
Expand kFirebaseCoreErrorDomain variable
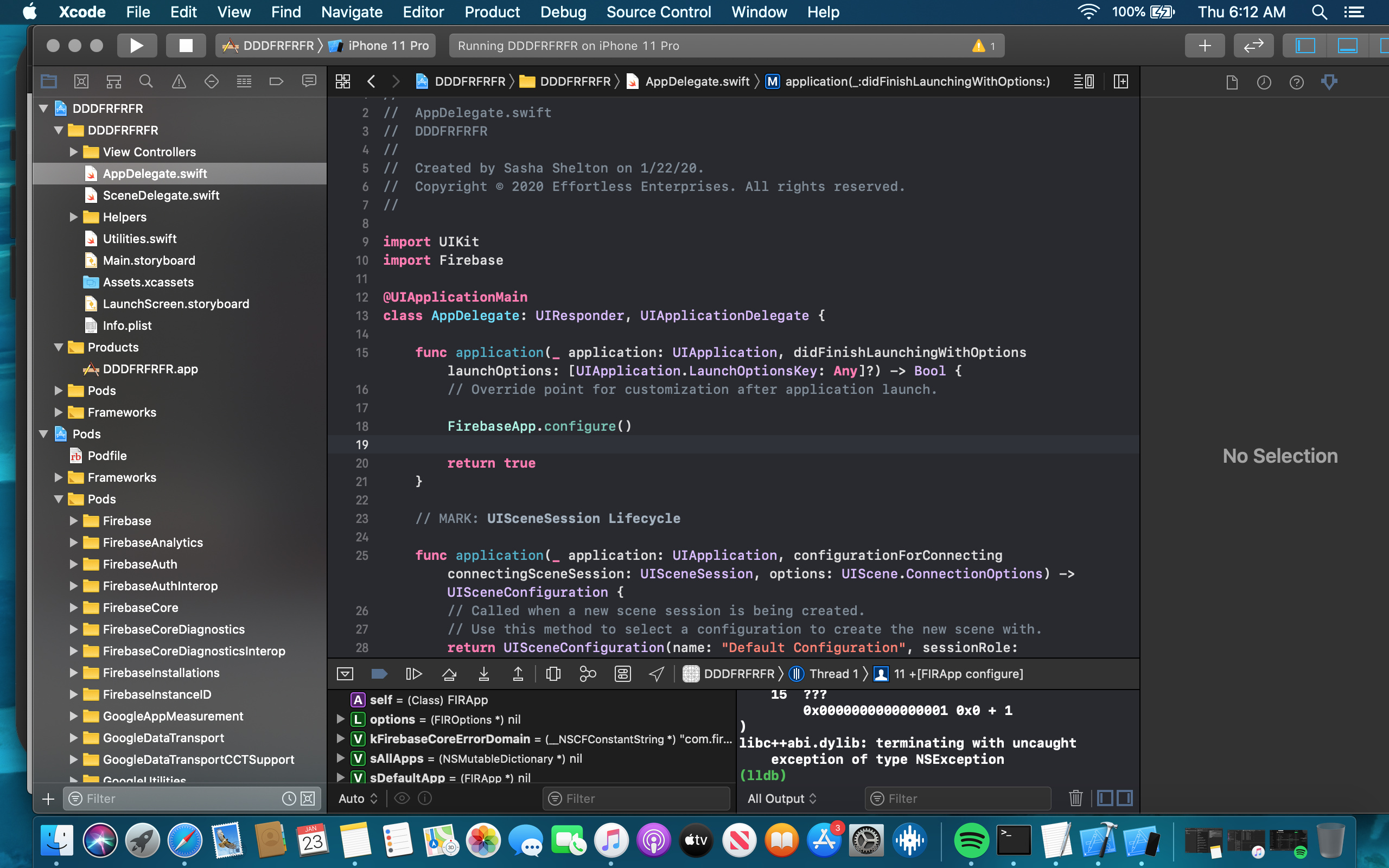coord(340,739)
